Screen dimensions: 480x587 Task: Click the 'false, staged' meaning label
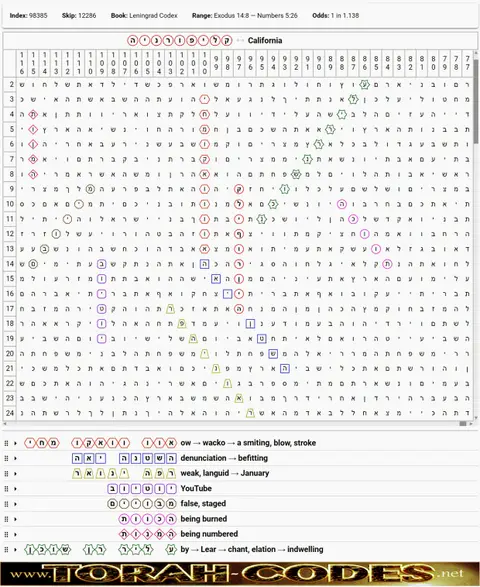tap(203, 504)
